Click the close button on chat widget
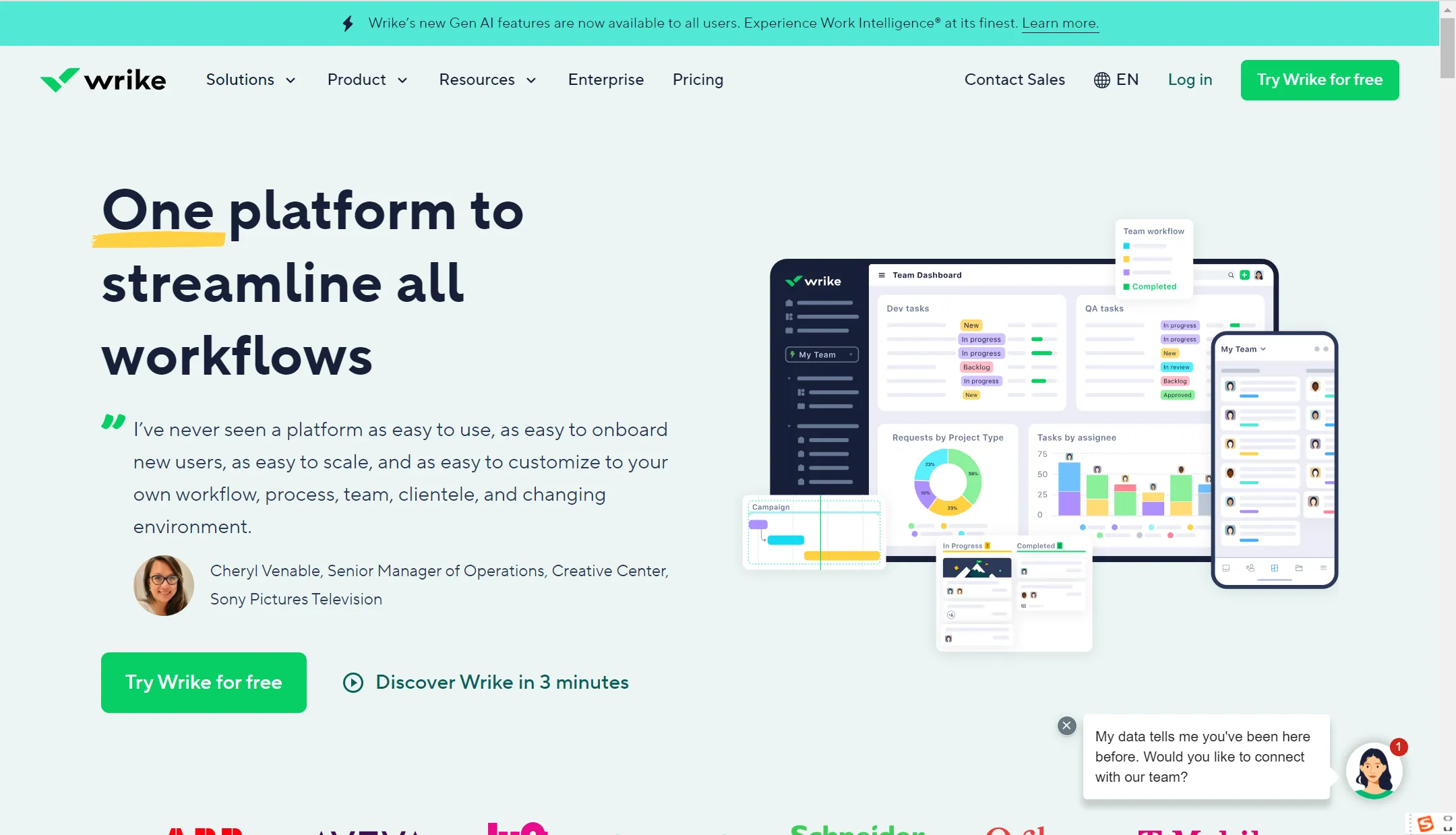The image size is (1456, 835). point(1067,724)
